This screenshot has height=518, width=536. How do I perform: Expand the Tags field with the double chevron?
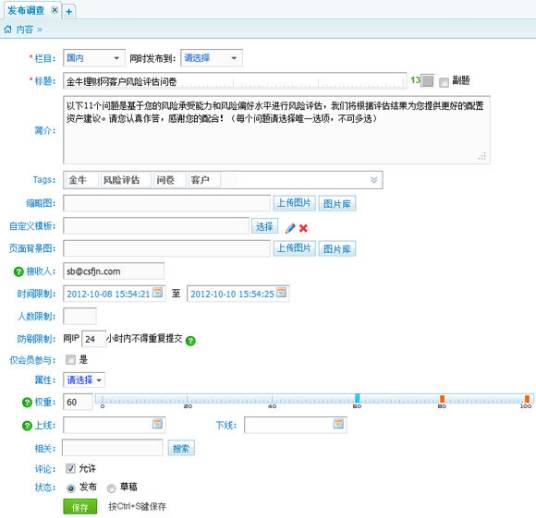coord(374,180)
